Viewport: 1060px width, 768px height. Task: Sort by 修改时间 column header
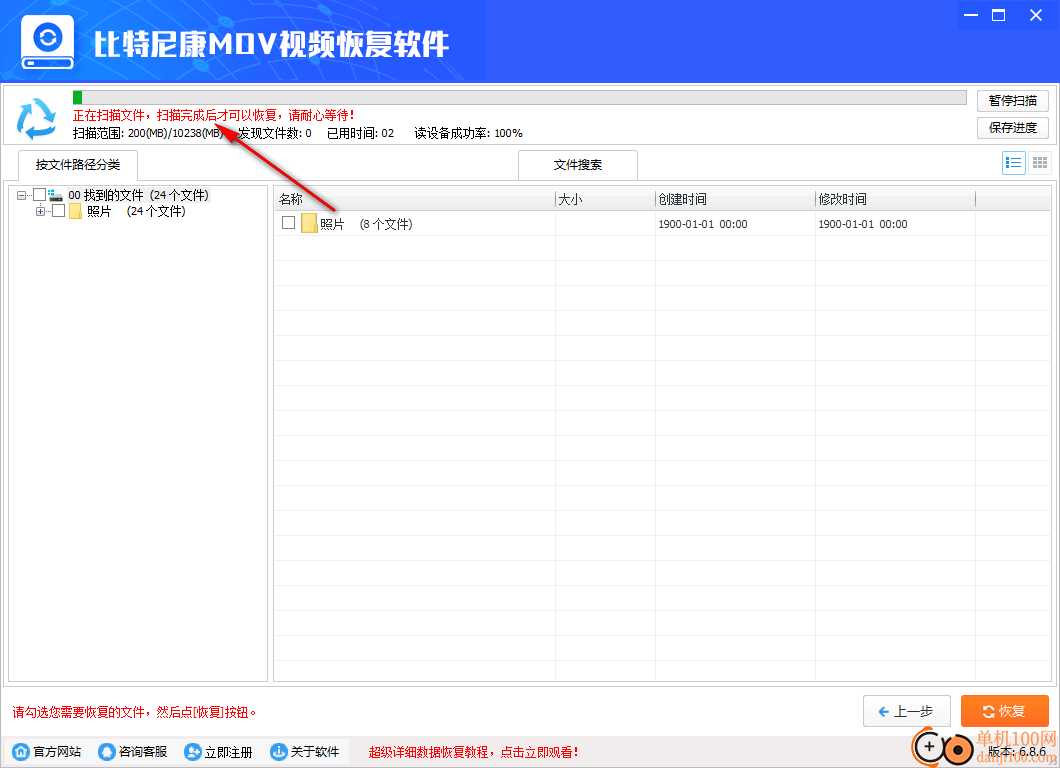[896, 199]
